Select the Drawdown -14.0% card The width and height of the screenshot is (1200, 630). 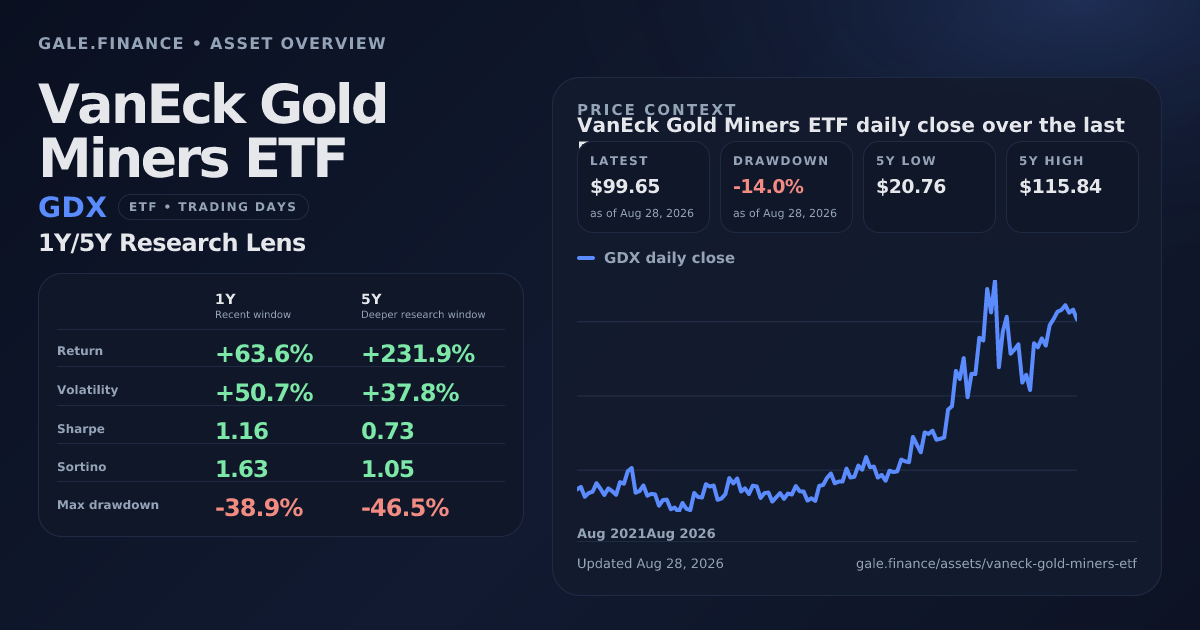click(x=786, y=187)
